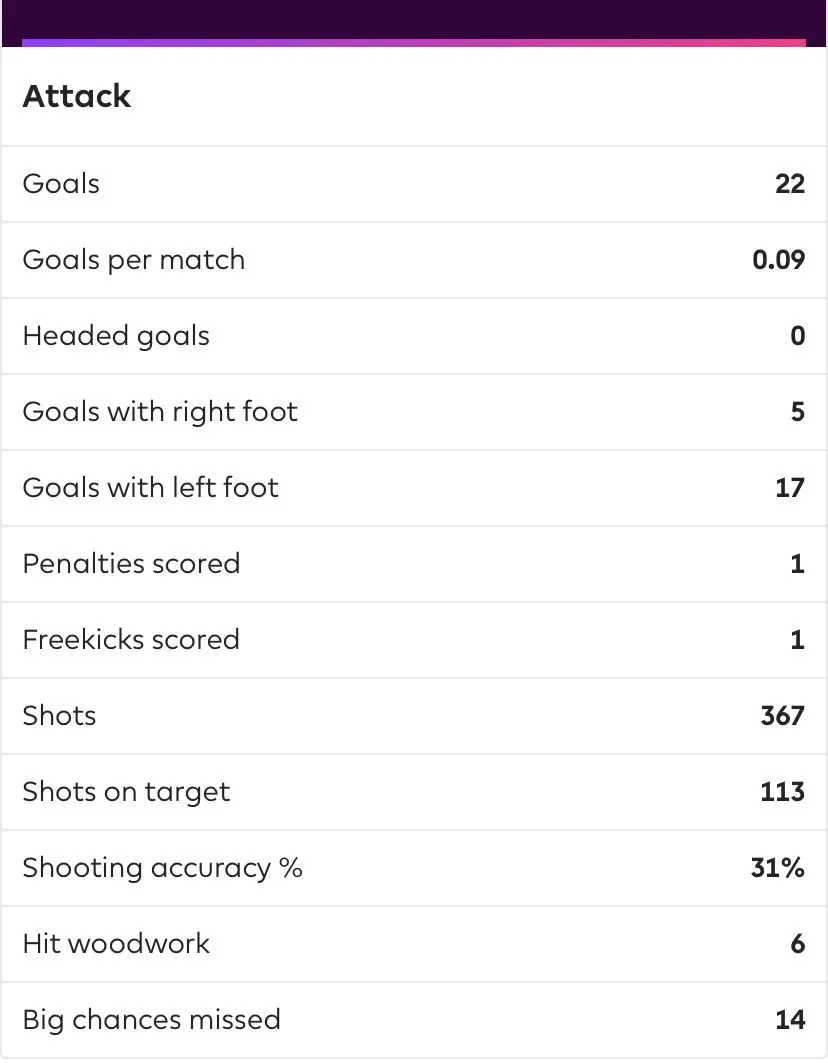Click the 31% shooting accuracy value
The width and height of the screenshot is (828, 1063).
(777, 868)
